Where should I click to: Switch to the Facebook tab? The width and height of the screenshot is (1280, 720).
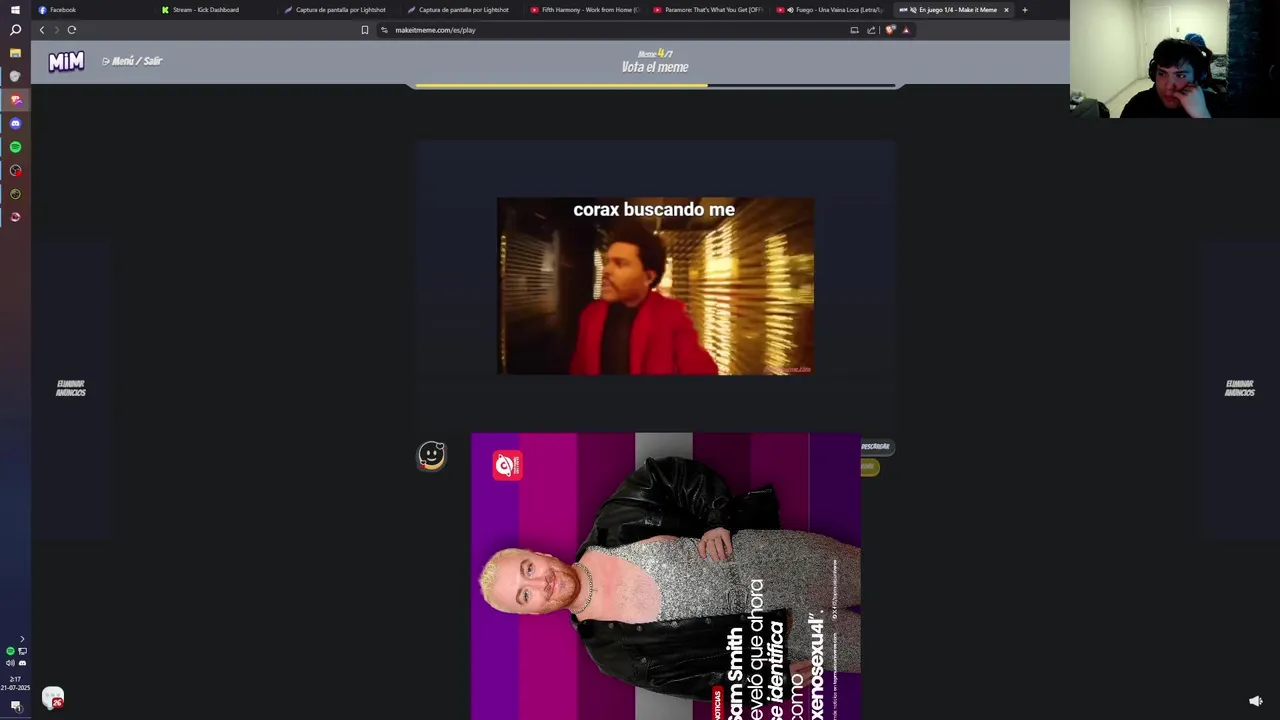coord(90,10)
